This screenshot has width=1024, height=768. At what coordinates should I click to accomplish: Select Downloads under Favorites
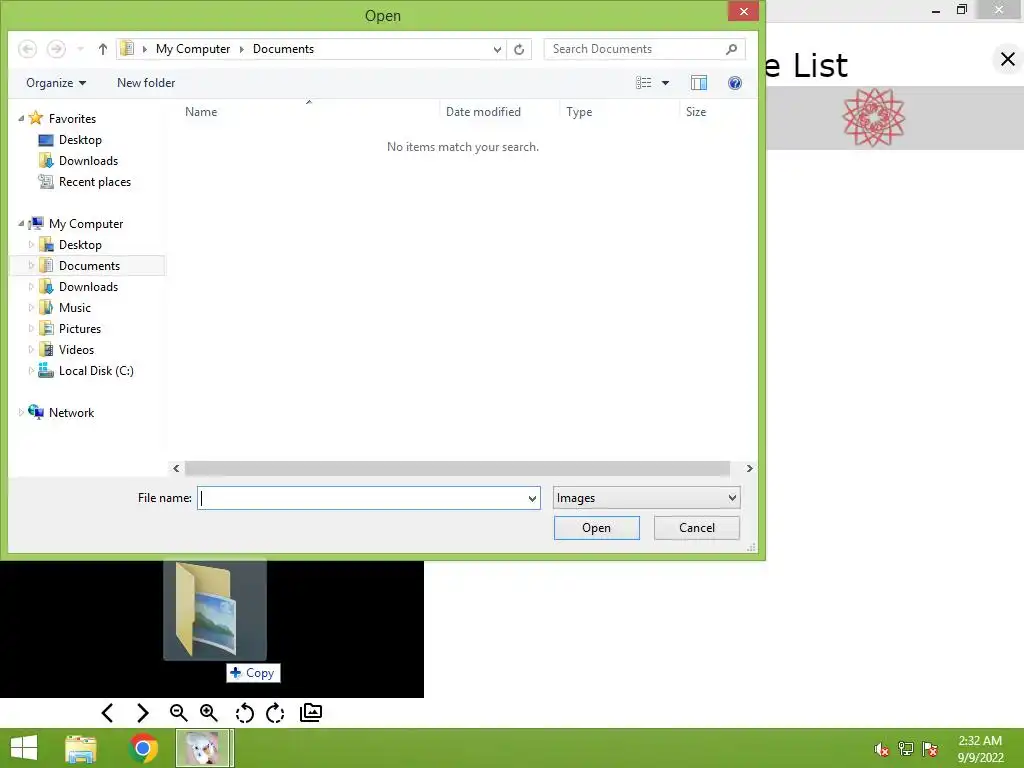(88, 161)
